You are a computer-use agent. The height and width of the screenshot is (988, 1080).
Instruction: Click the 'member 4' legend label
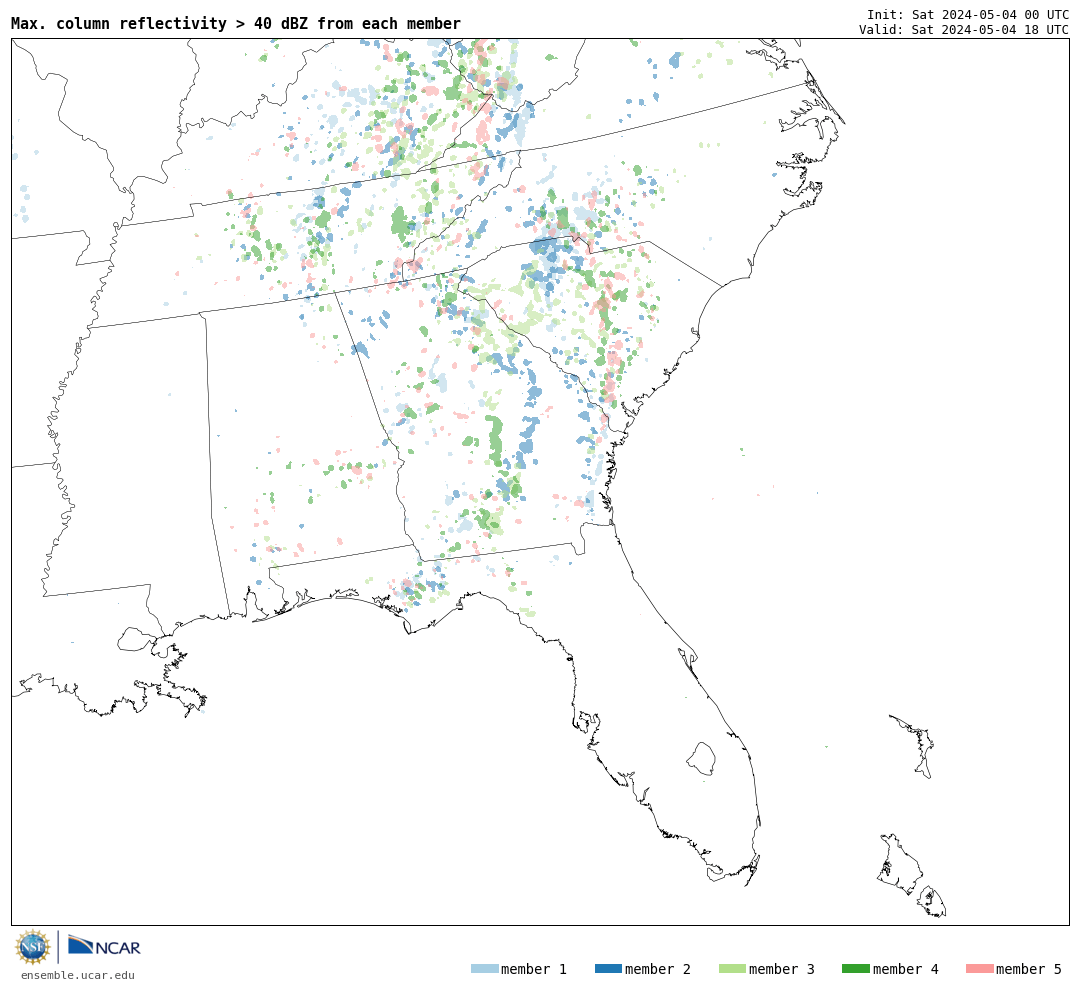pyautogui.click(x=905, y=969)
